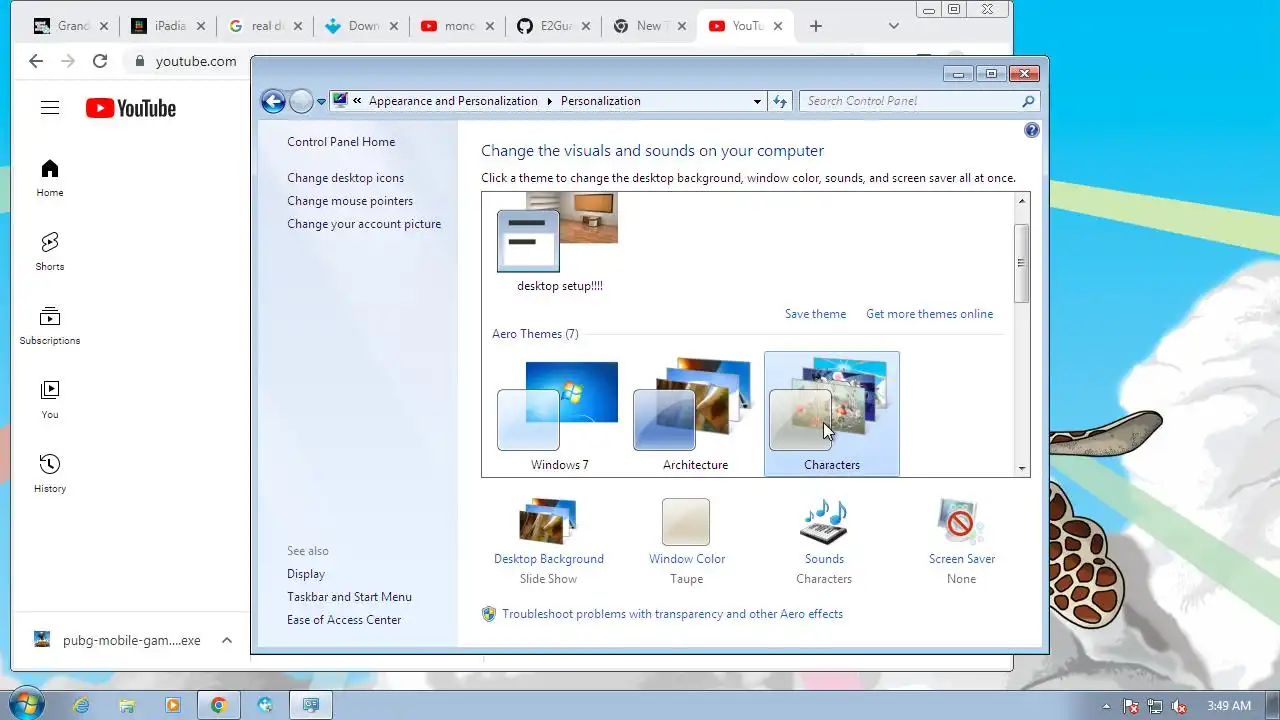Screen dimensions: 1280x720
Task: Open the You section in YouTube sidebar
Action: pos(50,400)
